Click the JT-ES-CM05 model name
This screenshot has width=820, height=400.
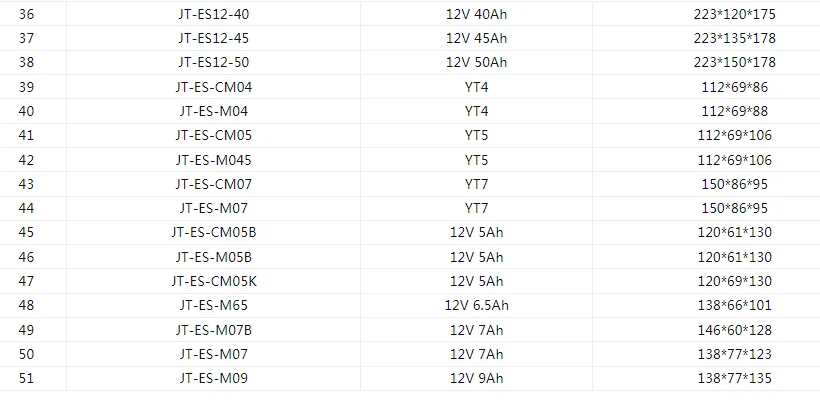click(x=213, y=135)
